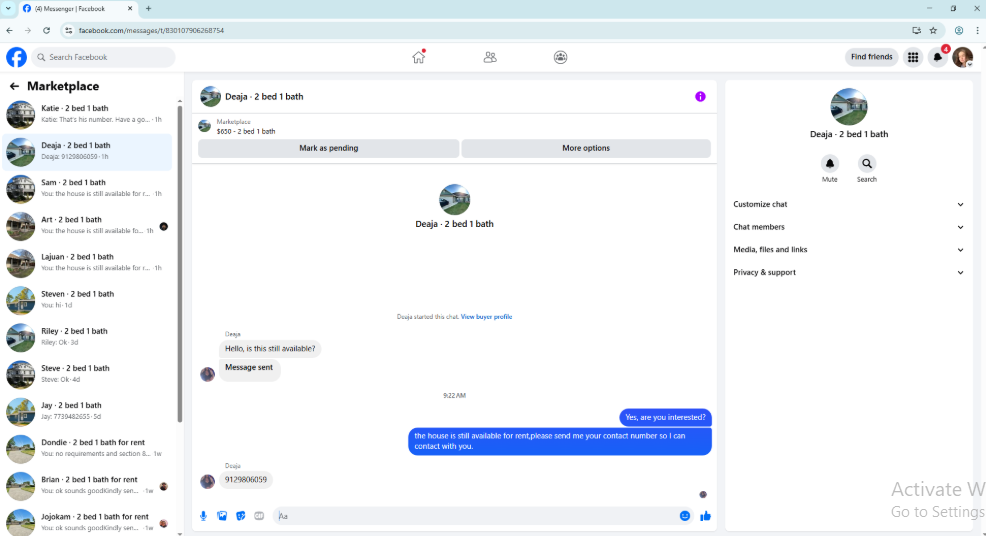Send a thumbs-up like
Screen dimensions: 986x536
click(x=706, y=516)
